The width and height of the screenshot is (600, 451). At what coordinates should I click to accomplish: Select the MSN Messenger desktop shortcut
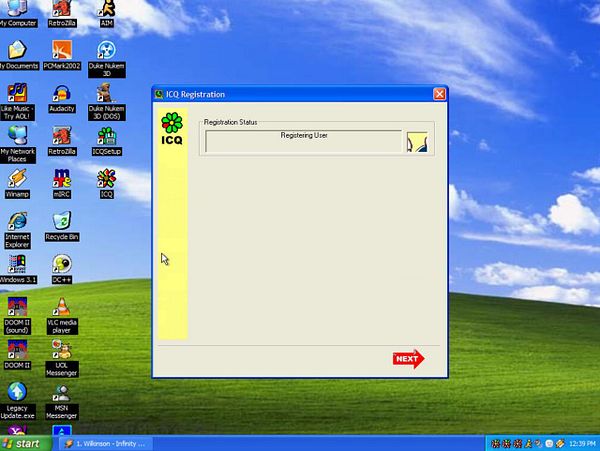(62, 401)
